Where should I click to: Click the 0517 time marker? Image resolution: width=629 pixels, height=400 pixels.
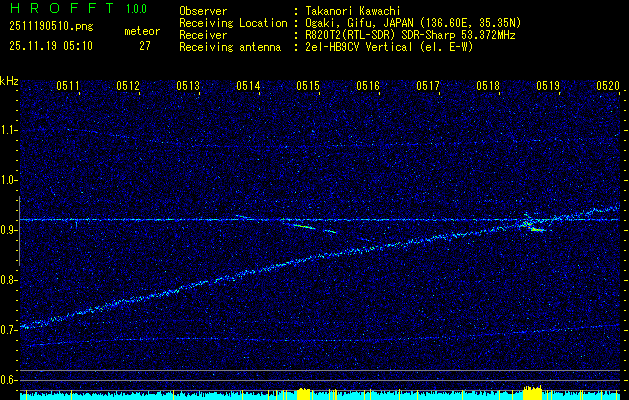[428, 87]
